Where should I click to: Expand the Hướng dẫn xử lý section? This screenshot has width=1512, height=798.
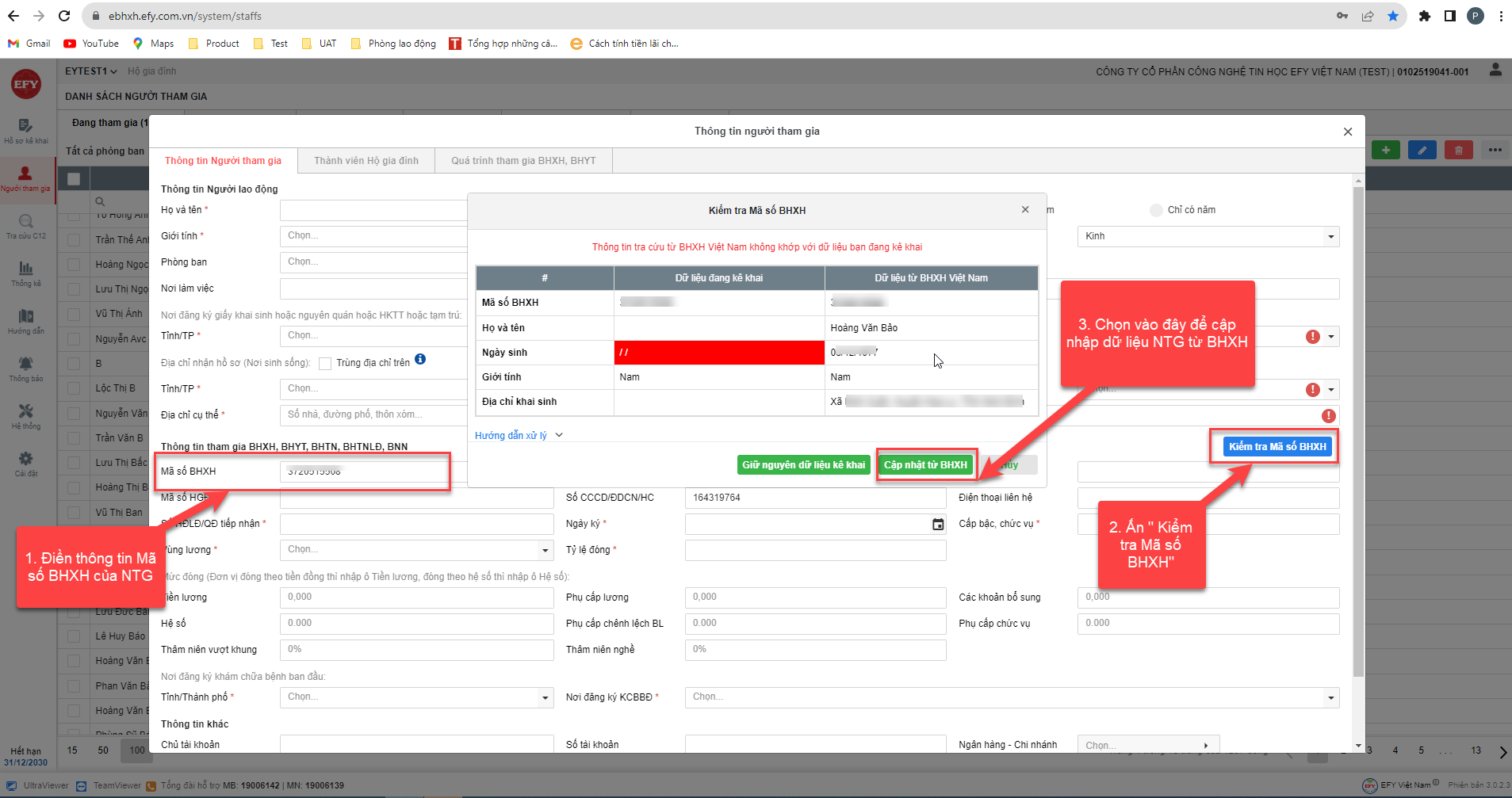pos(519,435)
